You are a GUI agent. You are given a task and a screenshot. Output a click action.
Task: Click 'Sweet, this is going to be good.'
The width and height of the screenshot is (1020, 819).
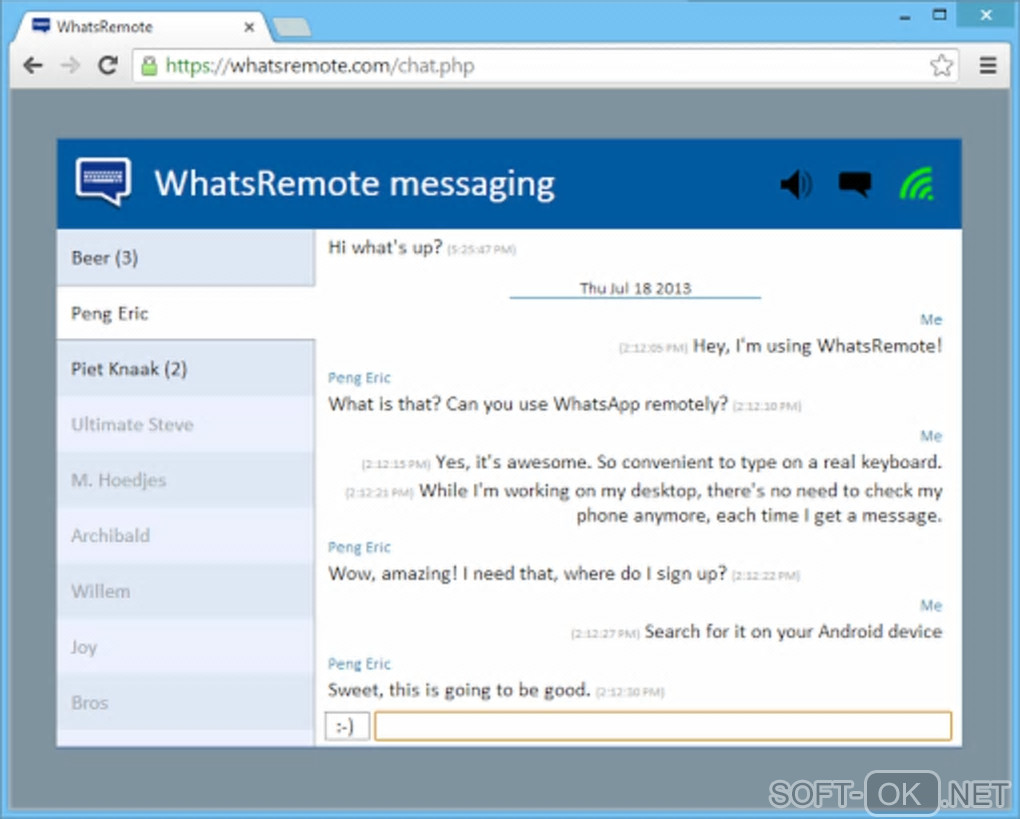pos(459,690)
